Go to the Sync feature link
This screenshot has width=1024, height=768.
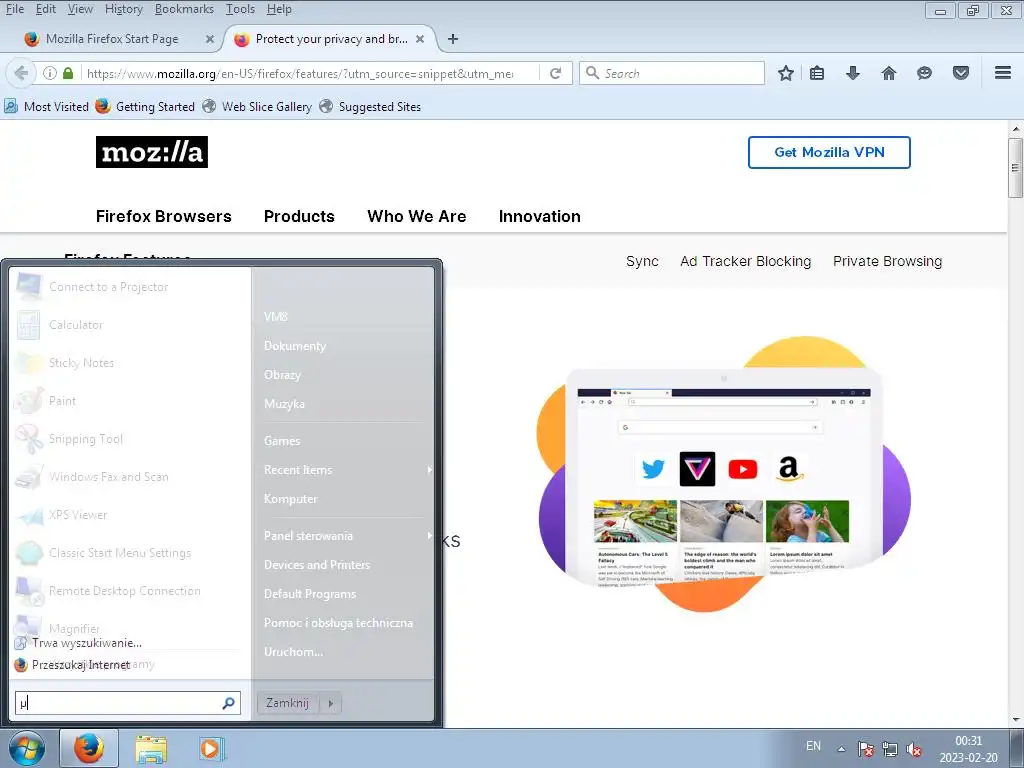pyautogui.click(x=642, y=261)
